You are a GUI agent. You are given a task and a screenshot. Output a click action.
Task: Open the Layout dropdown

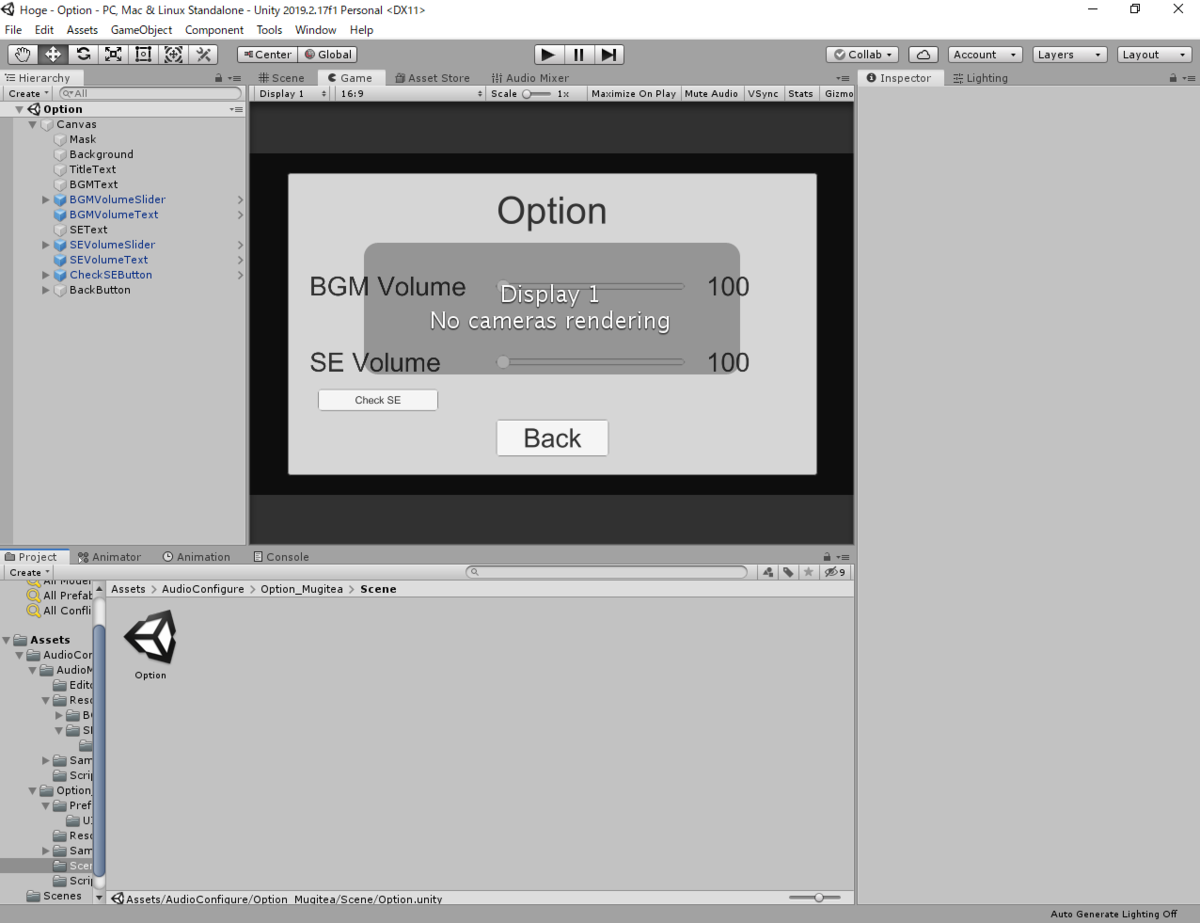1154,54
